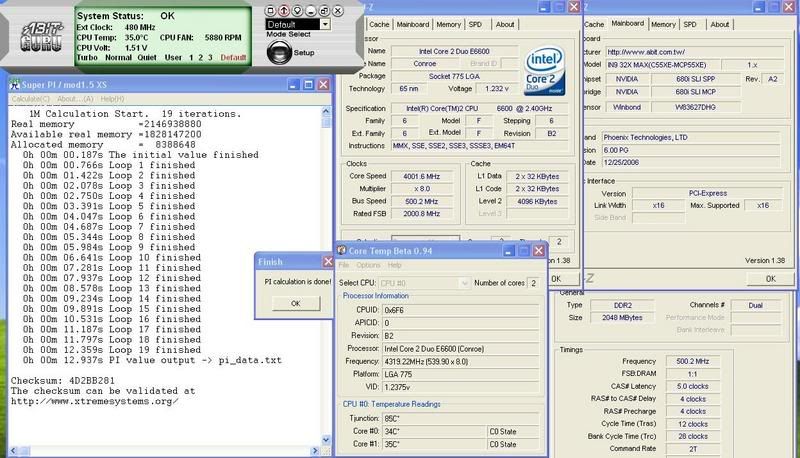
Task: Click the Core Temp title bar icon
Action: [x=342, y=250]
